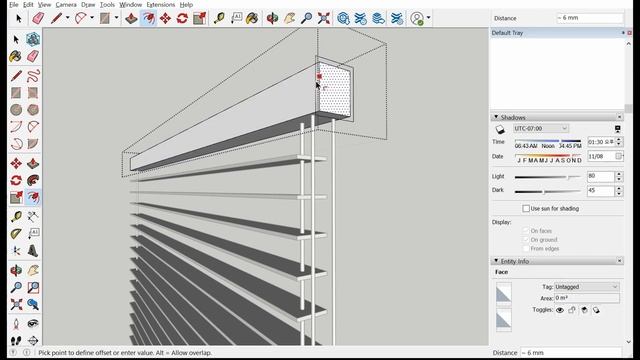Select the Axes tool

pos(16,251)
